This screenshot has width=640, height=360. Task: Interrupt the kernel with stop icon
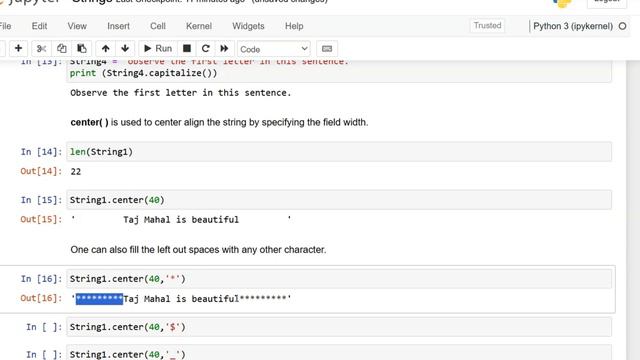pyautogui.click(x=187, y=49)
